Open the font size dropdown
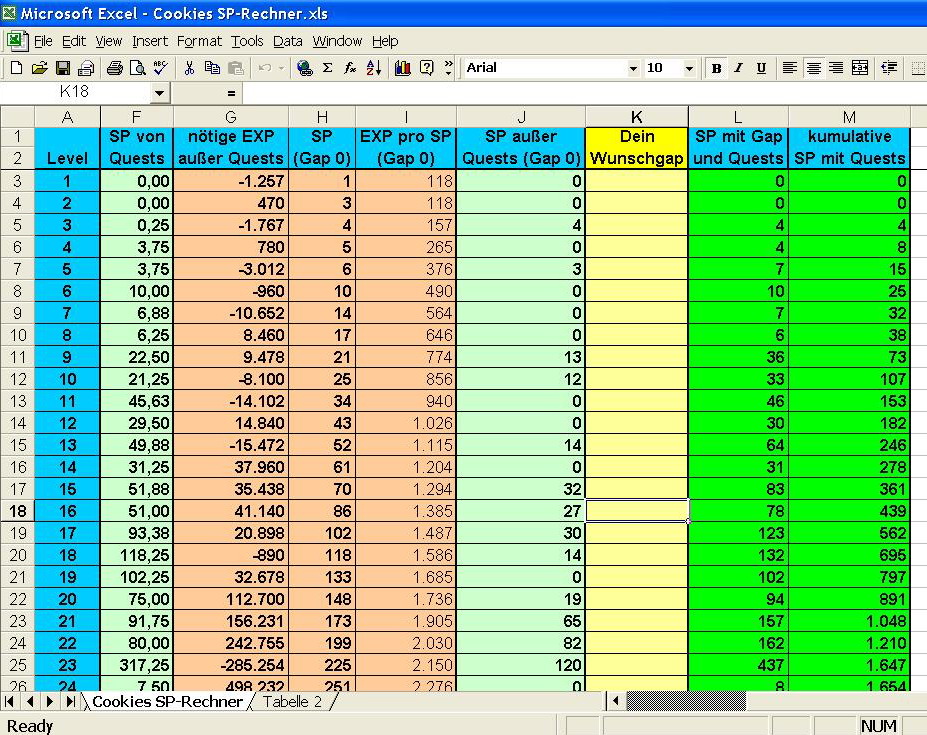Image resolution: width=927 pixels, height=735 pixels. 689,68
